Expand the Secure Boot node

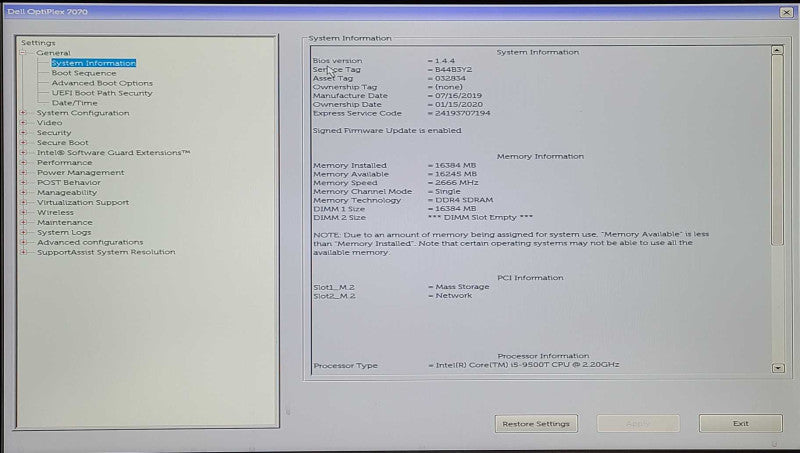click(x=23, y=142)
